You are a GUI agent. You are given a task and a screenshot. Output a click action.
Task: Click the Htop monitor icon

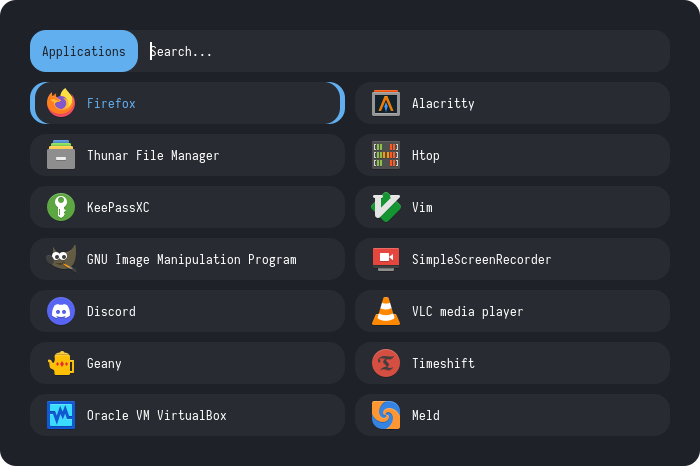tap(386, 155)
